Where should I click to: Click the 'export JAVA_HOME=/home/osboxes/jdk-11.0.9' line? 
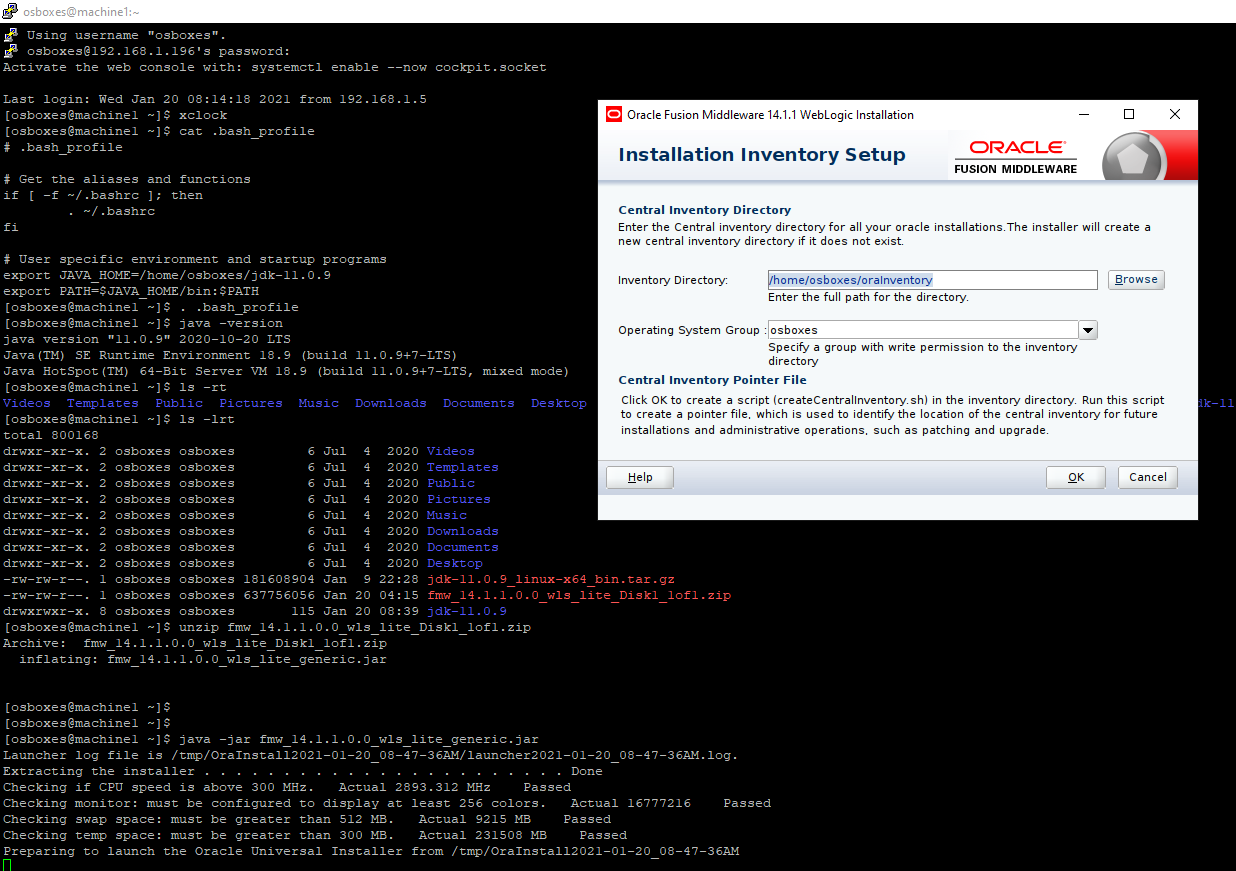pos(167,275)
